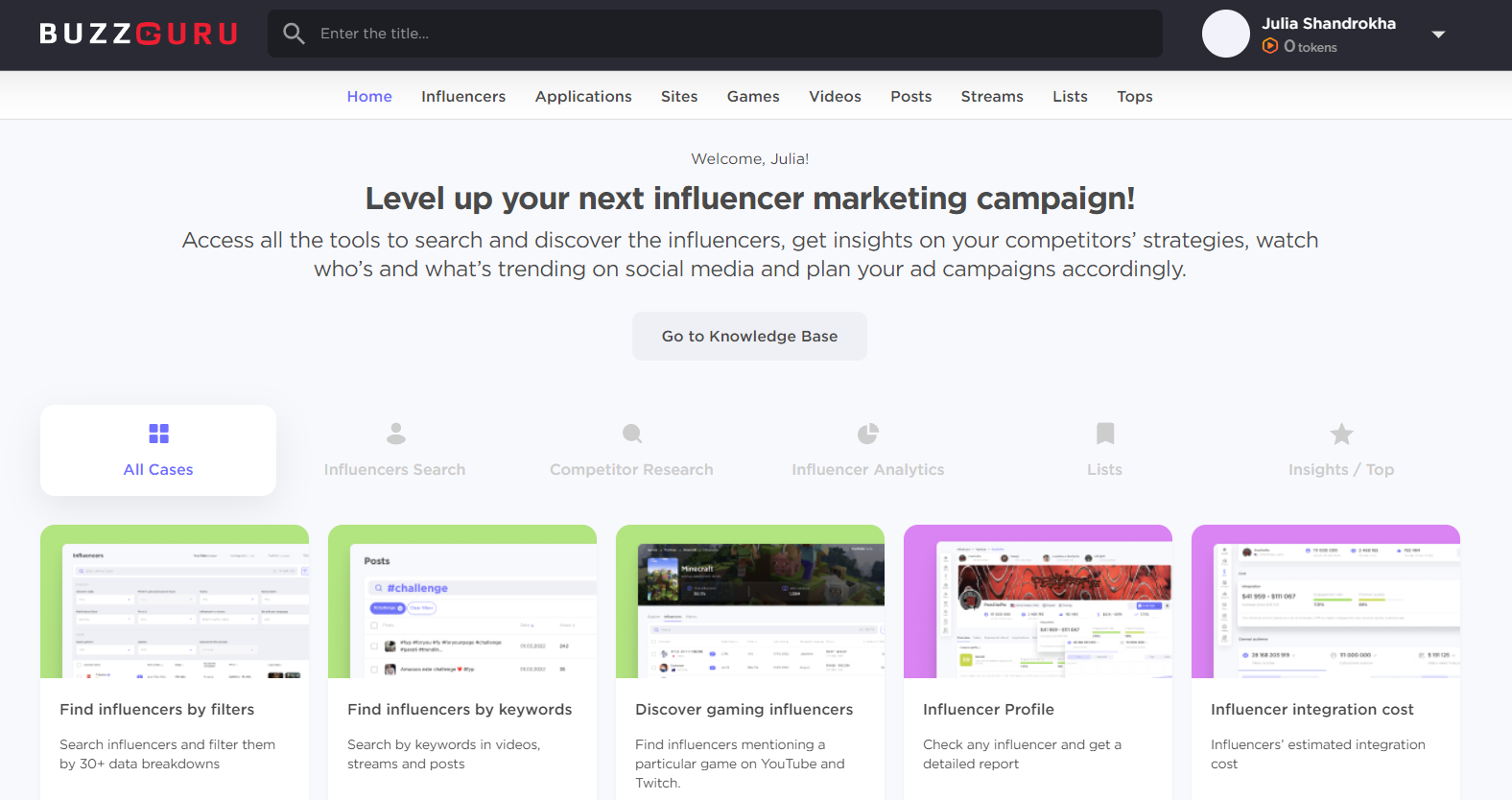This screenshot has width=1512, height=800.
Task: Expand the account dropdown arrow
Action: click(x=1438, y=35)
